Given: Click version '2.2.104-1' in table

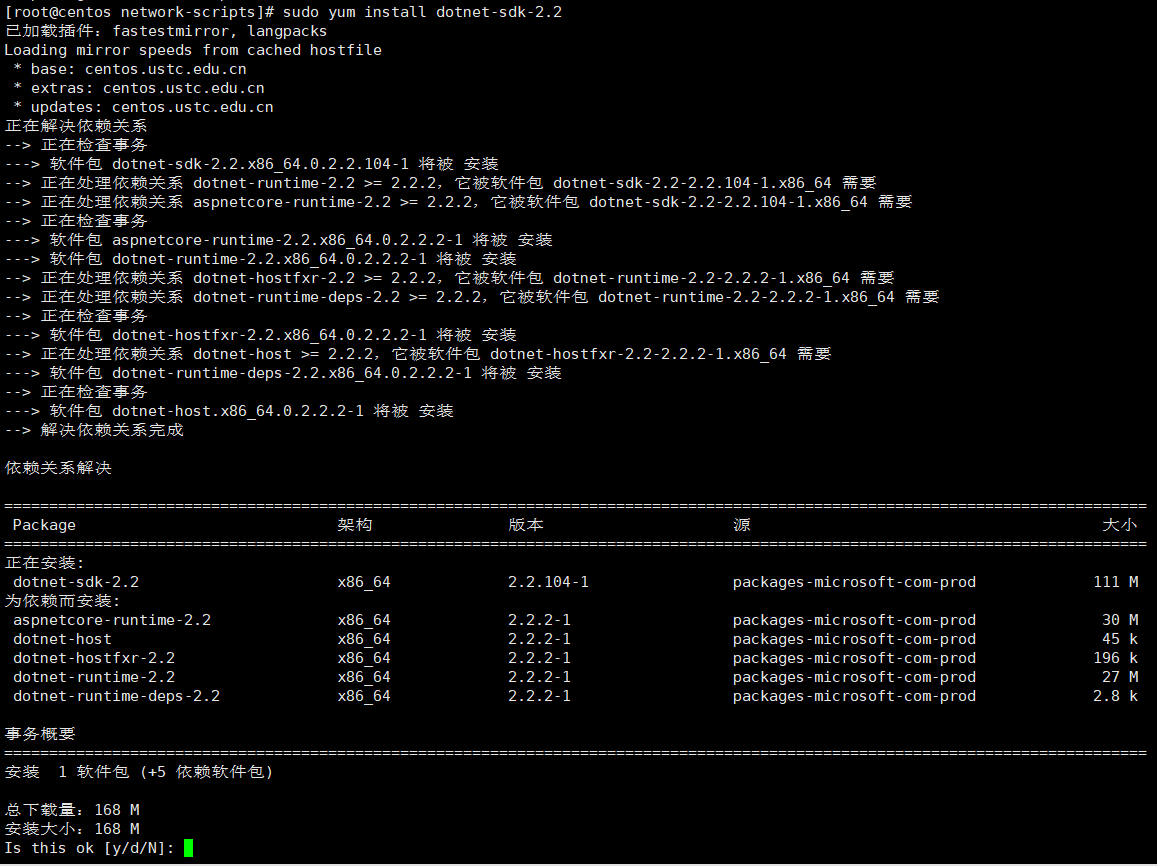Looking at the screenshot, I should coord(548,582).
